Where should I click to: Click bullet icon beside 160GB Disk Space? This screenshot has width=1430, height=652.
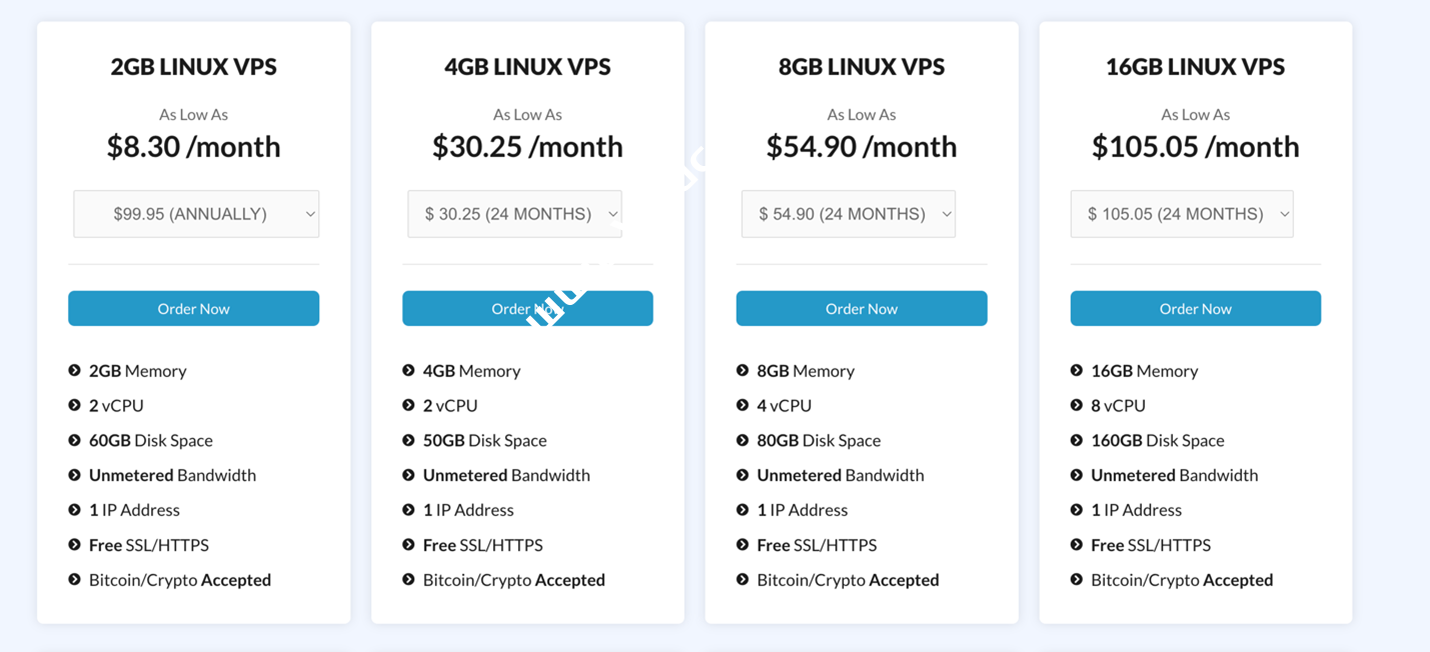pyautogui.click(x=1077, y=440)
